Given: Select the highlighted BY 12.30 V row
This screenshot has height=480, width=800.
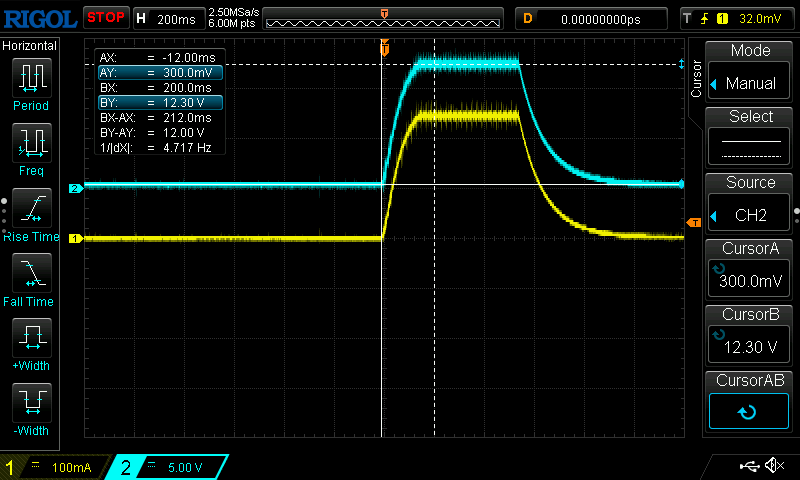Looking at the screenshot, I should pos(160,103).
